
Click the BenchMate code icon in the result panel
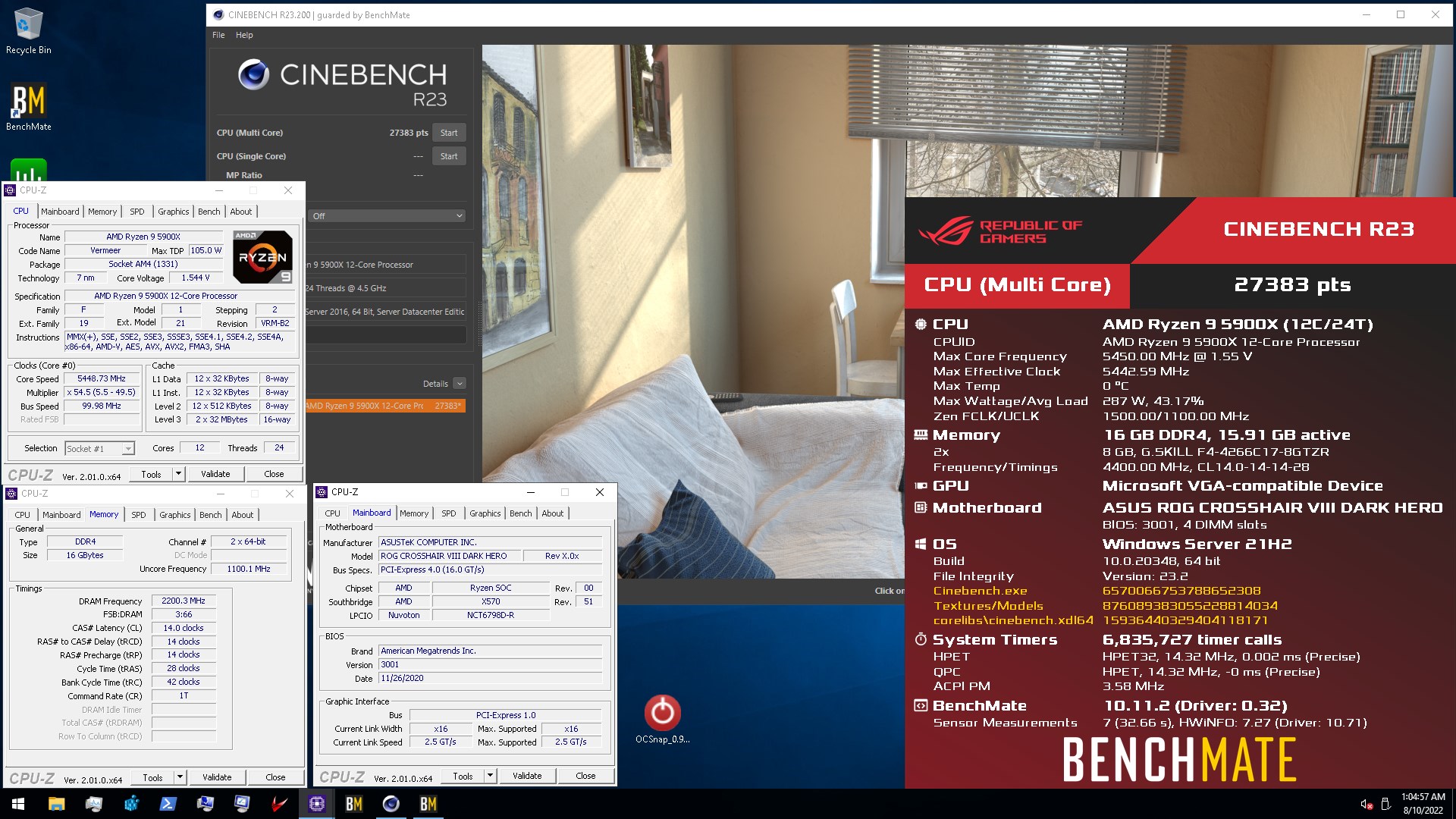(x=921, y=706)
